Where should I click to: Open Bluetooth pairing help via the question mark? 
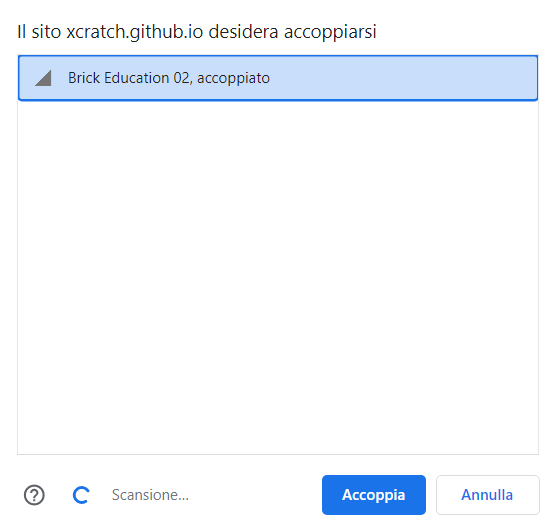[x=34, y=495]
